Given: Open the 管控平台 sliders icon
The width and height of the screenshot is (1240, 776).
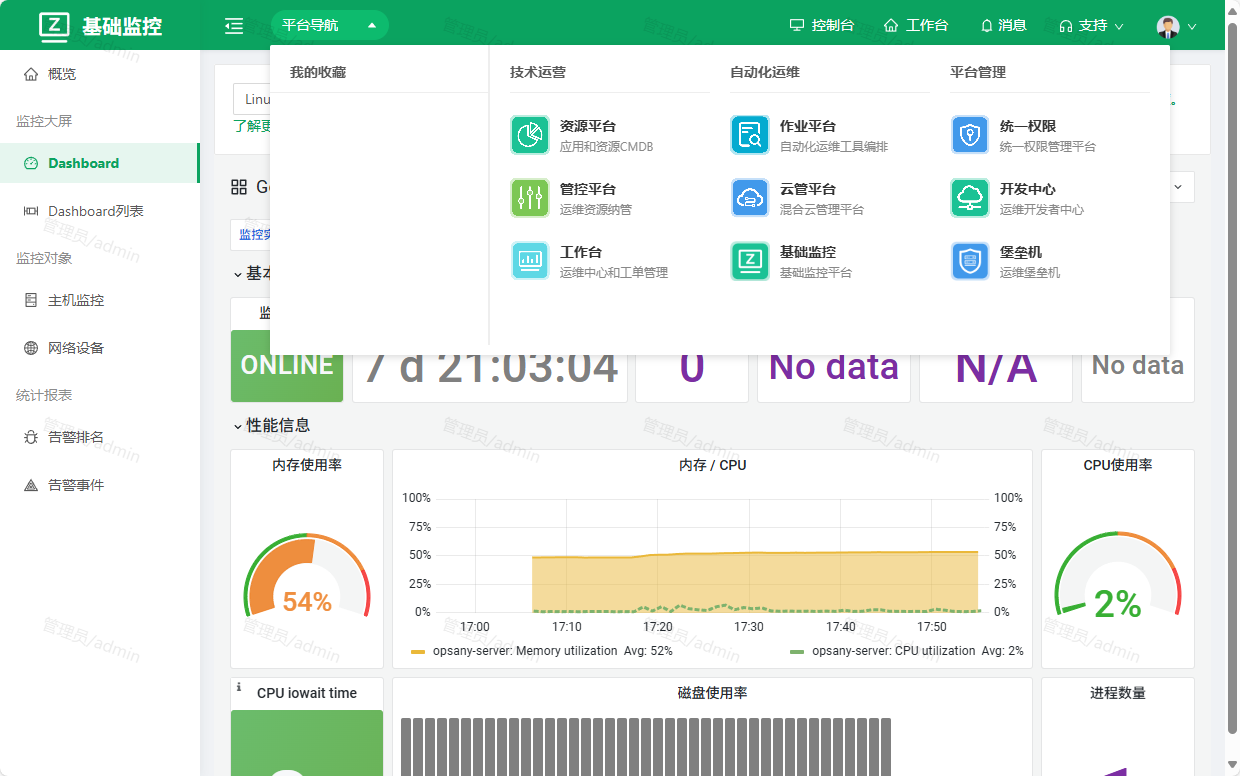Looking at the screenshot, I should [530, 198].
